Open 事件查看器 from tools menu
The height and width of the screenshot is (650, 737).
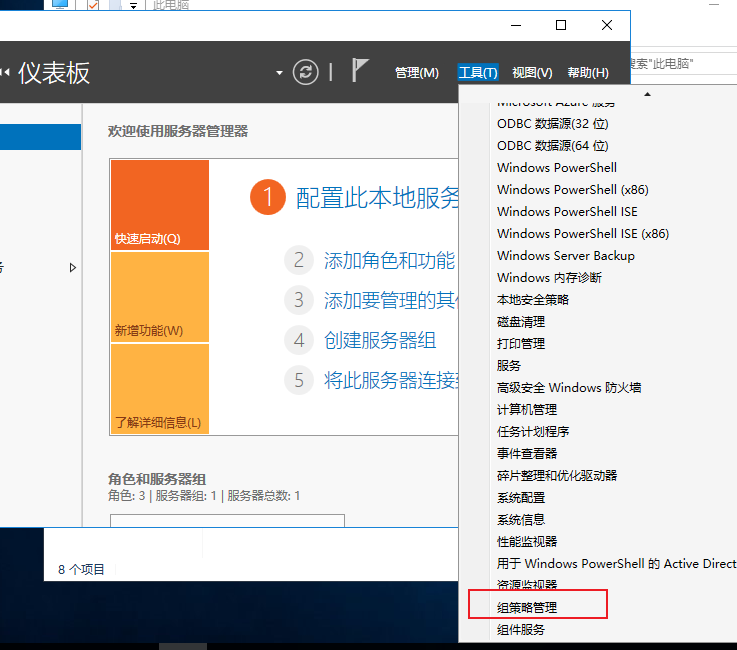click(x=526, y=454)
